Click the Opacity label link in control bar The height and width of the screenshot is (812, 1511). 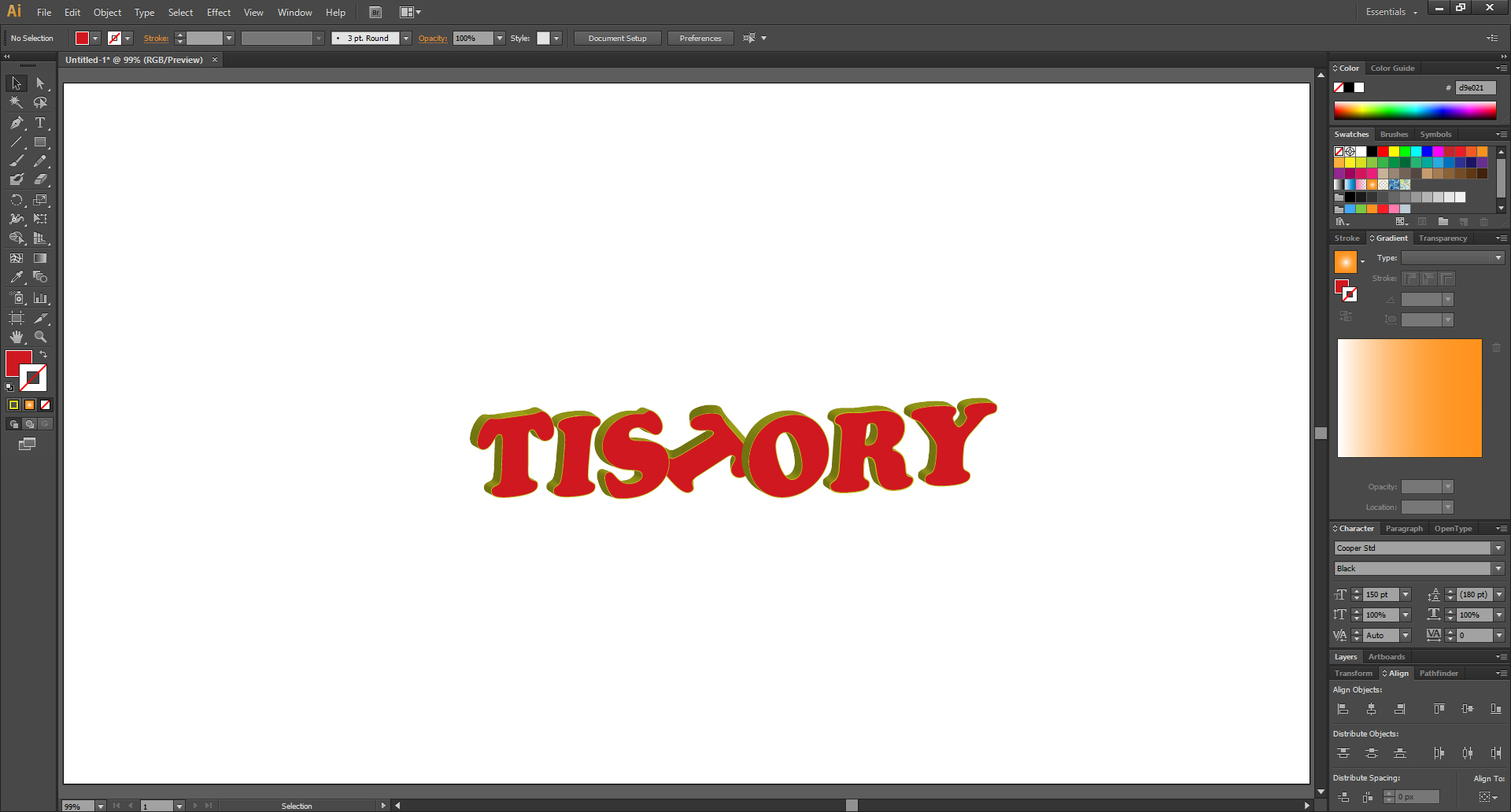pos(433,39)
